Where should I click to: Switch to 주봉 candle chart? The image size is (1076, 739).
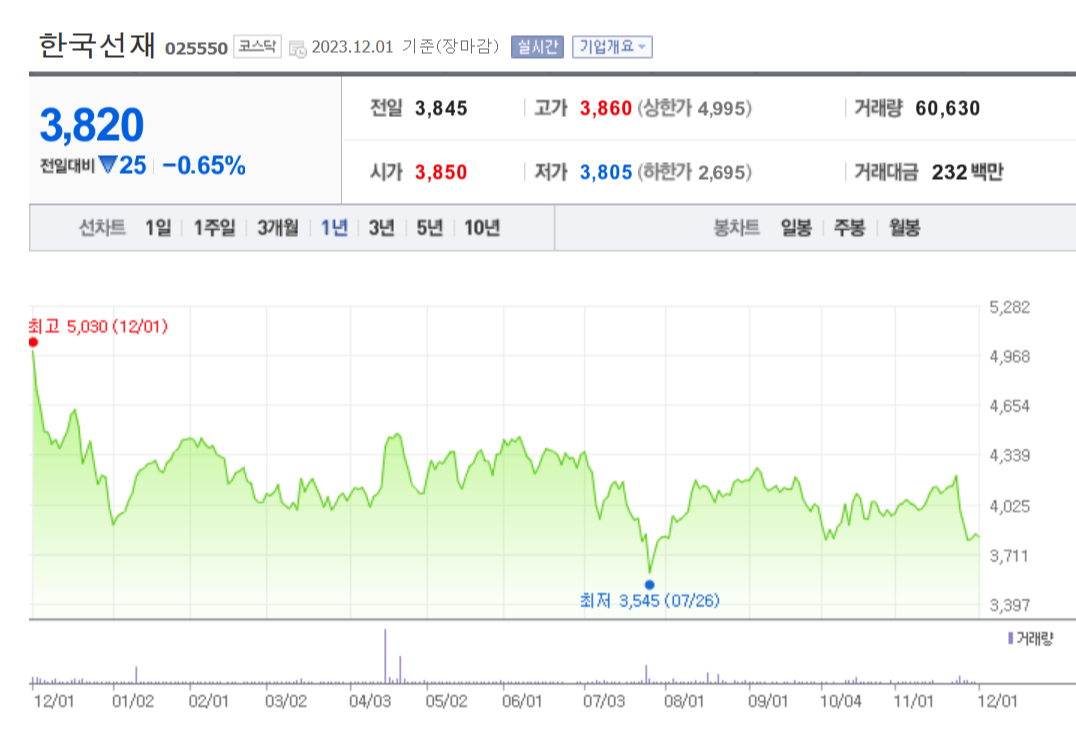(850, 227)
